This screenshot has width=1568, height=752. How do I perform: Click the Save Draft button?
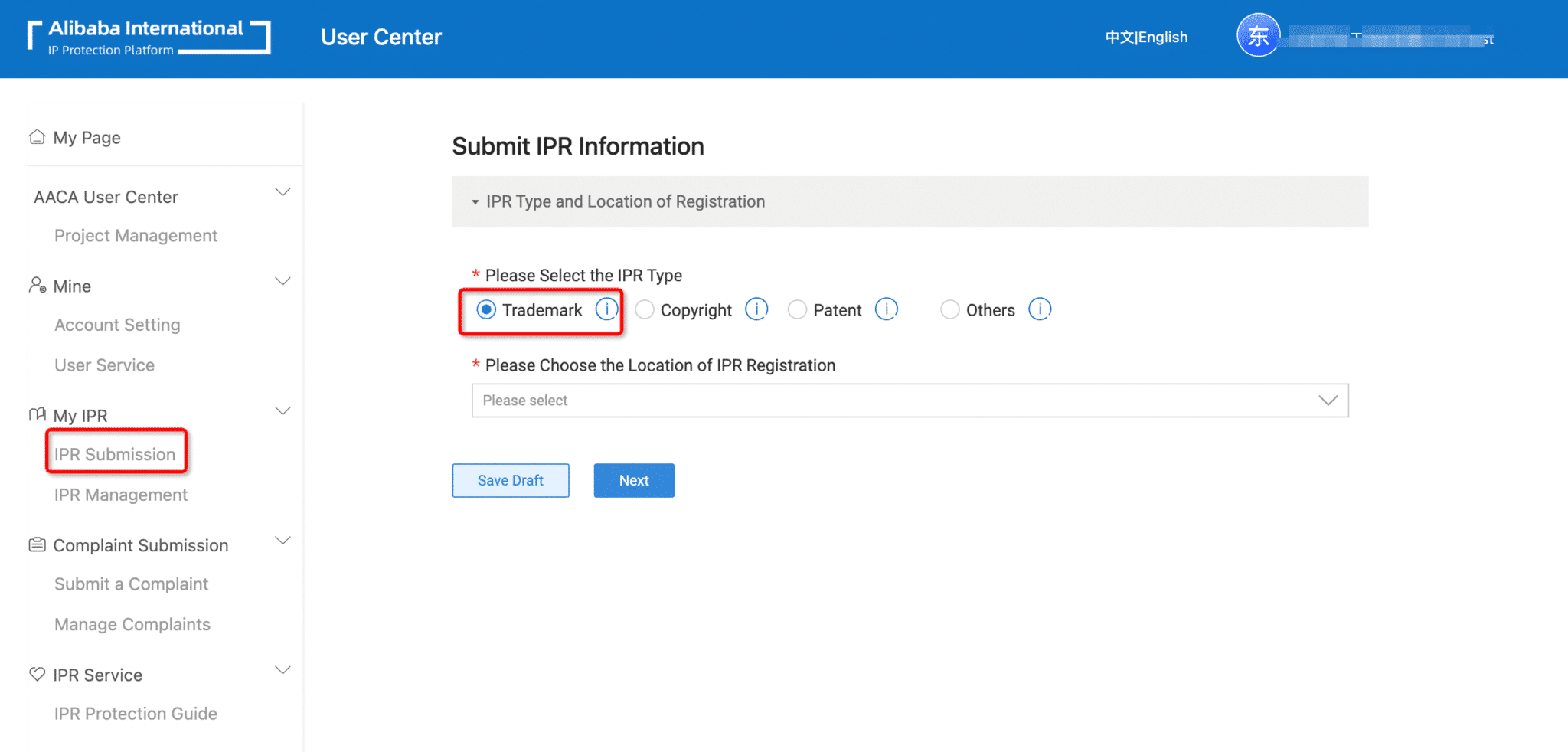[x=510, y=480]
